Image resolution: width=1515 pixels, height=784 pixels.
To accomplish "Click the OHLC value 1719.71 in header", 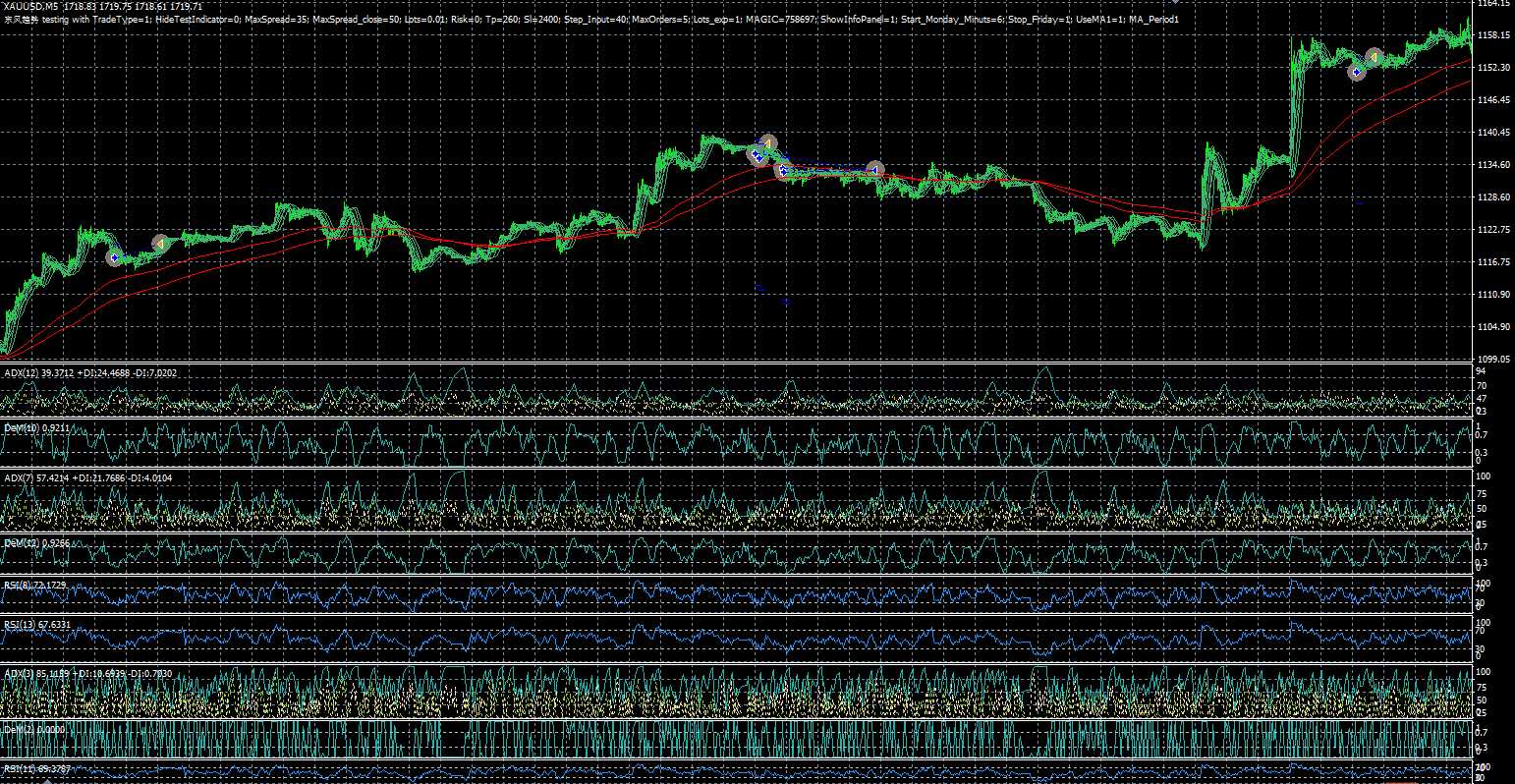I will pos(188,7).
